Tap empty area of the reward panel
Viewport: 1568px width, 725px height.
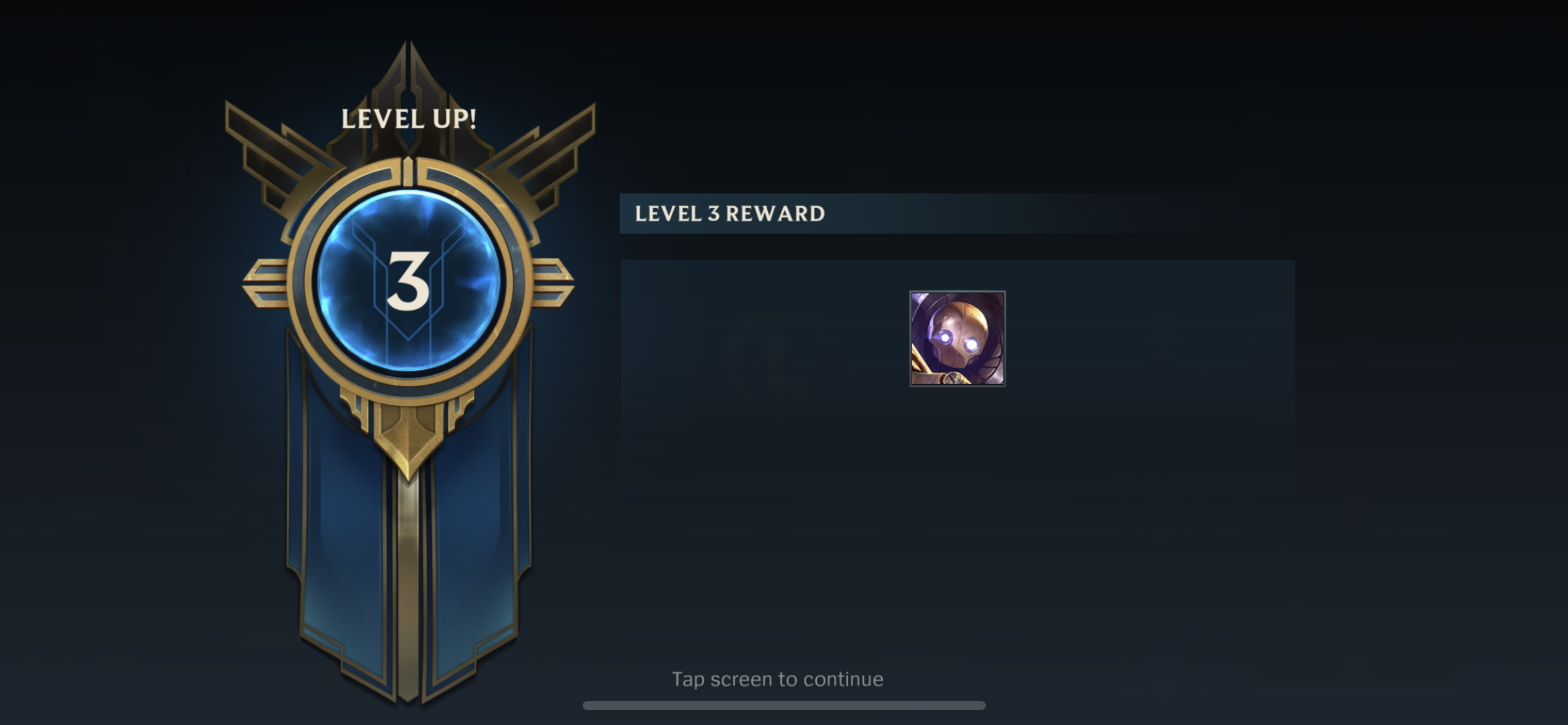click(957, 527)
